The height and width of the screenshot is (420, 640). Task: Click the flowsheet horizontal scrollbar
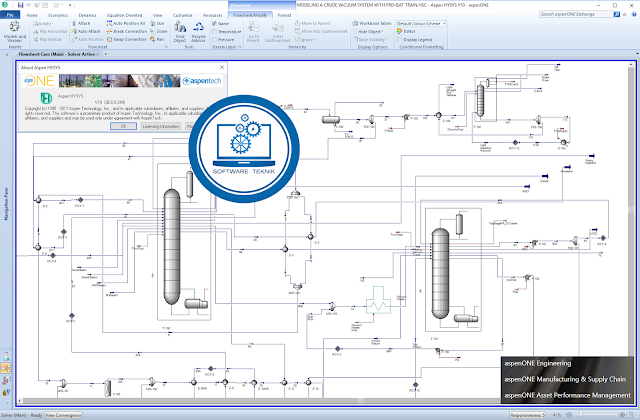point(261,401)
